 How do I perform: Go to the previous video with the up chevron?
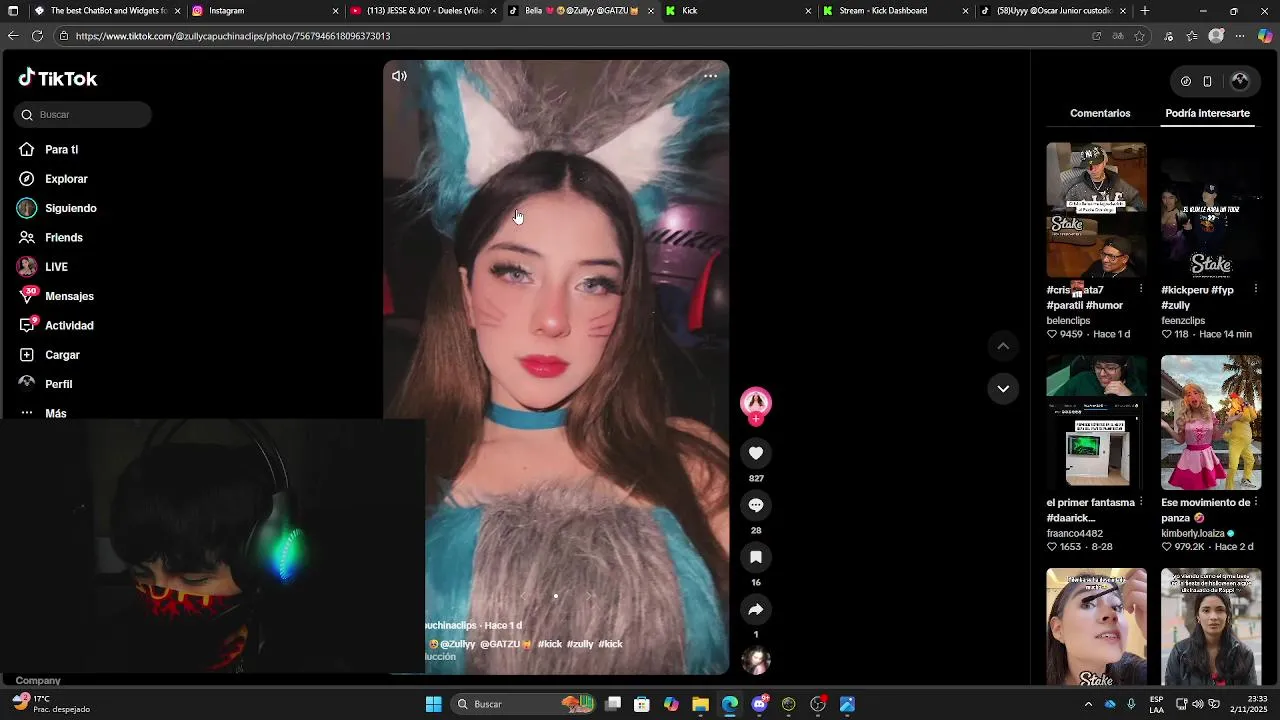click(1003, 346)
